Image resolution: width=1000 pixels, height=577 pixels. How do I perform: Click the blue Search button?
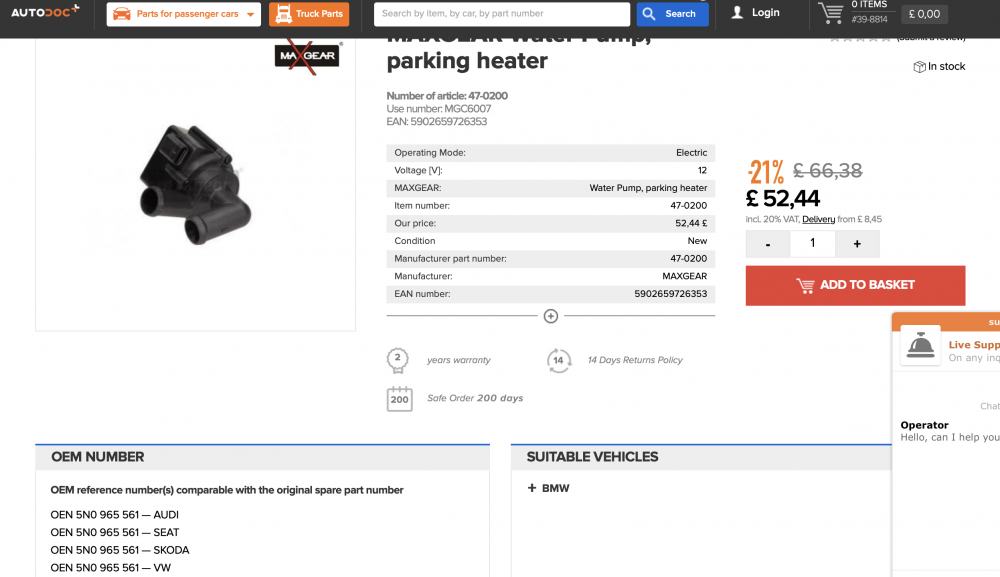pos(672,14)
